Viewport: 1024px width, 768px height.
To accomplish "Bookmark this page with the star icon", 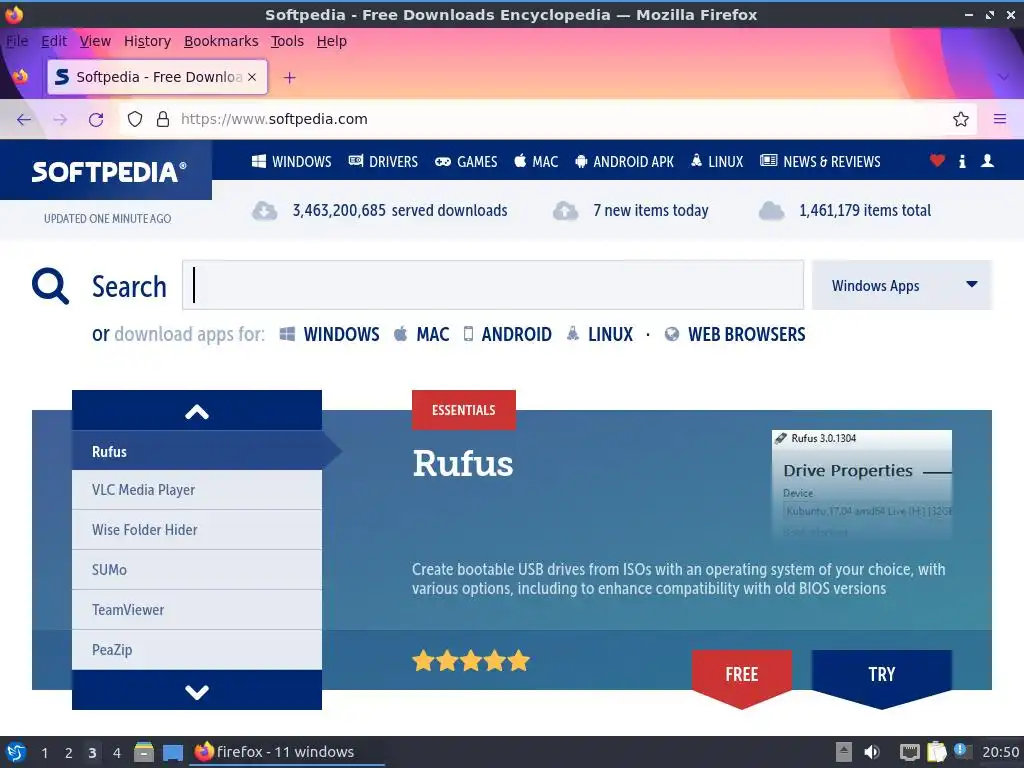I will point(961,119).
